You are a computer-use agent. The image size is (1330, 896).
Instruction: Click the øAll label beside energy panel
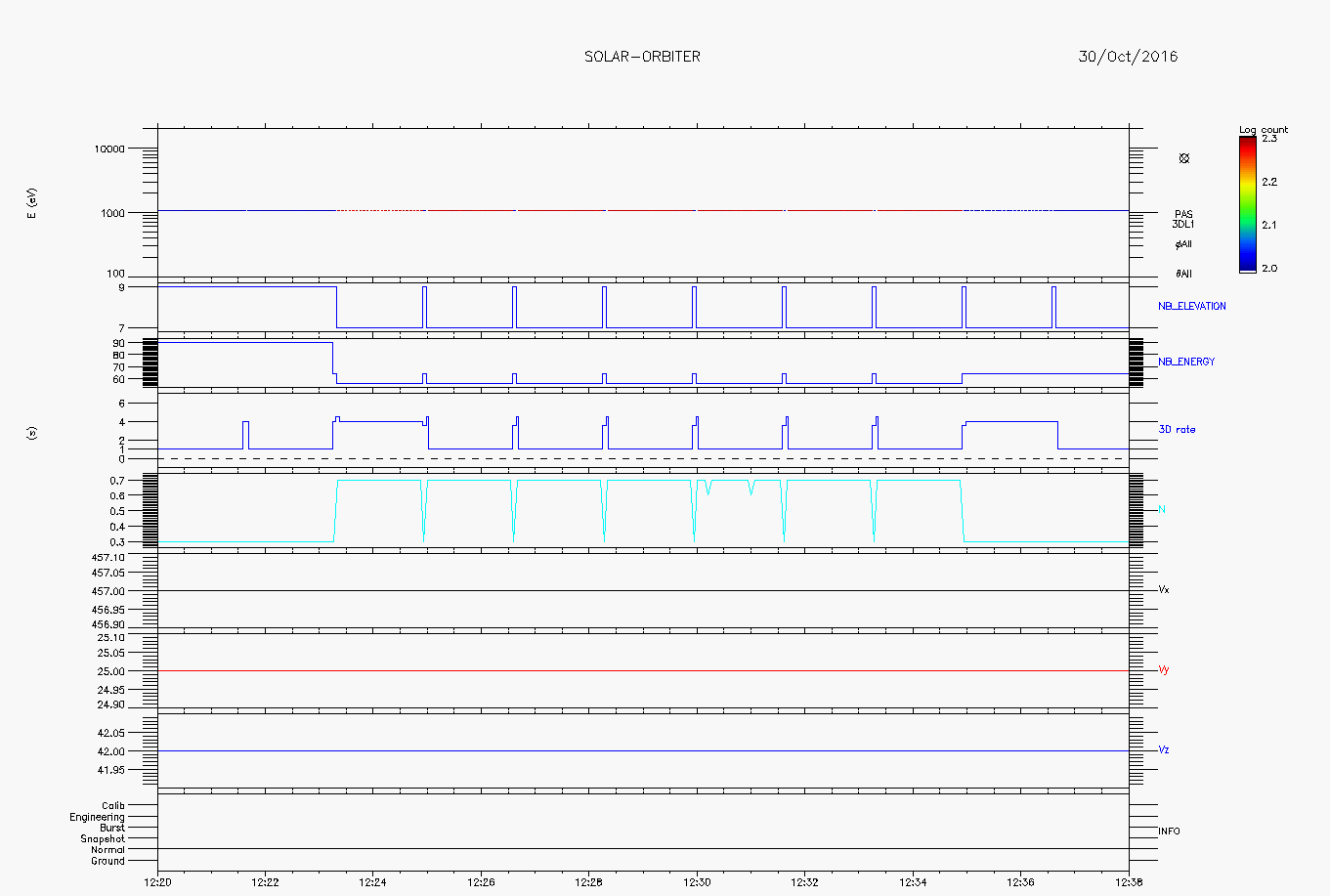click(x=1183, y=244)
